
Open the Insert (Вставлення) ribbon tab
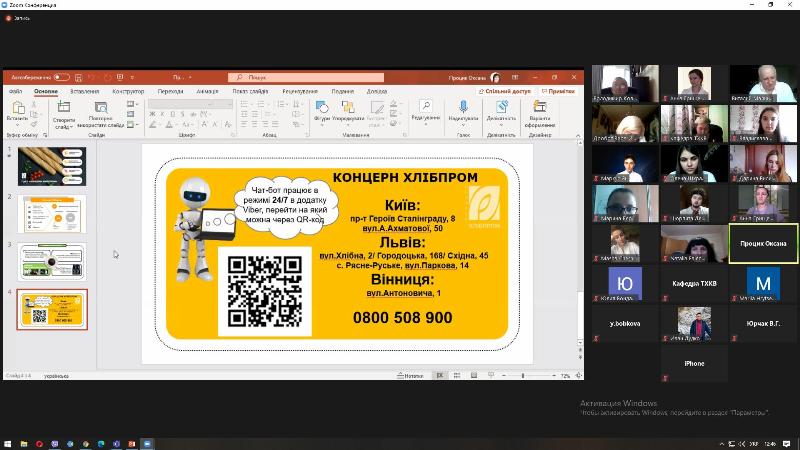(x=84, y=91)
